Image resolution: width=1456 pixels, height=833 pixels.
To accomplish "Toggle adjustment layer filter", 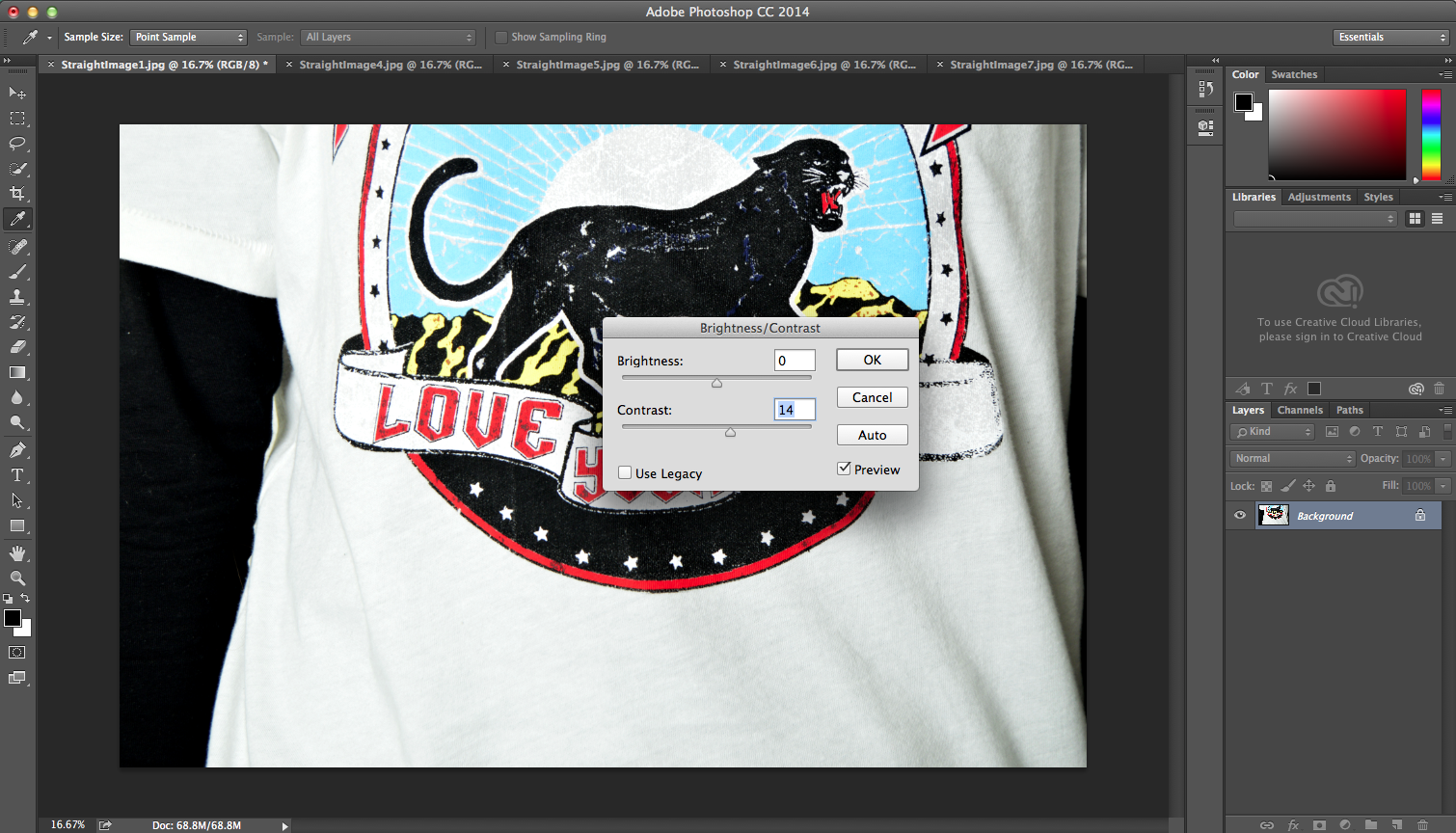I will 1355,432.
